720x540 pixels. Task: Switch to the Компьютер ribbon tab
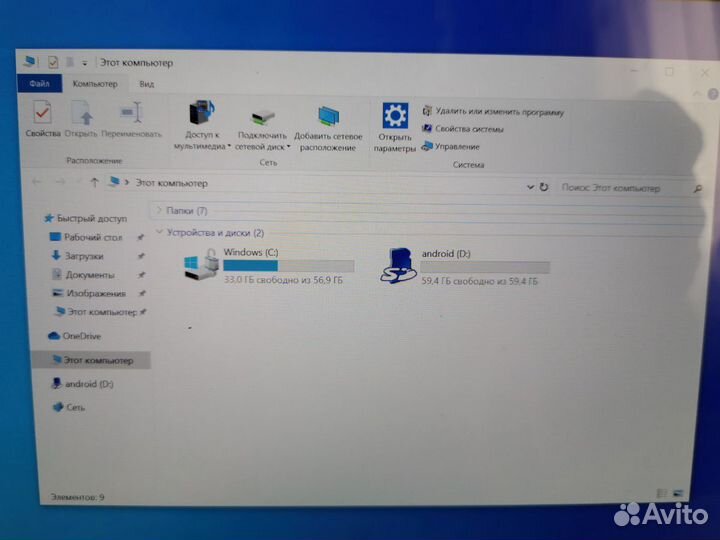(x=95, y=84)
